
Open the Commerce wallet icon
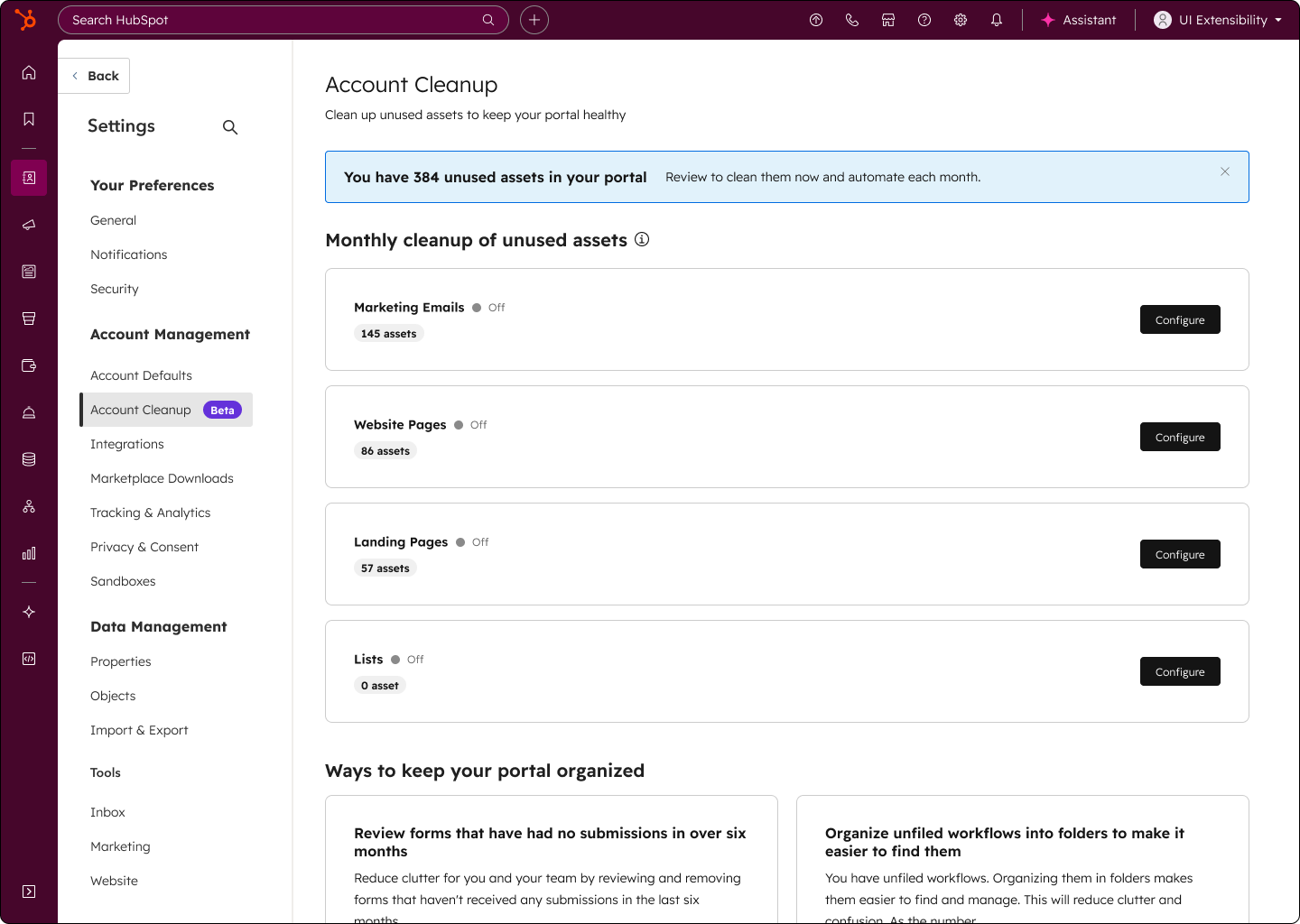(x=29, y=365)
